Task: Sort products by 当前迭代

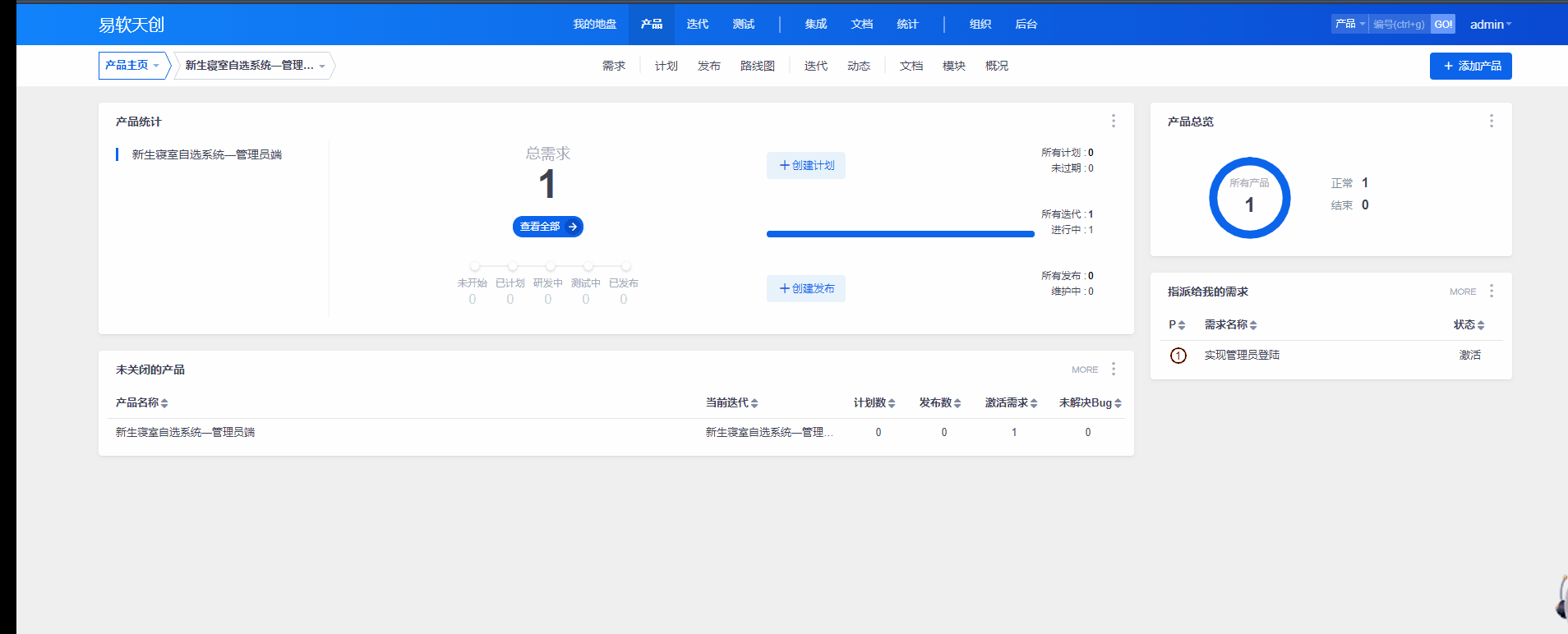Action: [732, 402]
